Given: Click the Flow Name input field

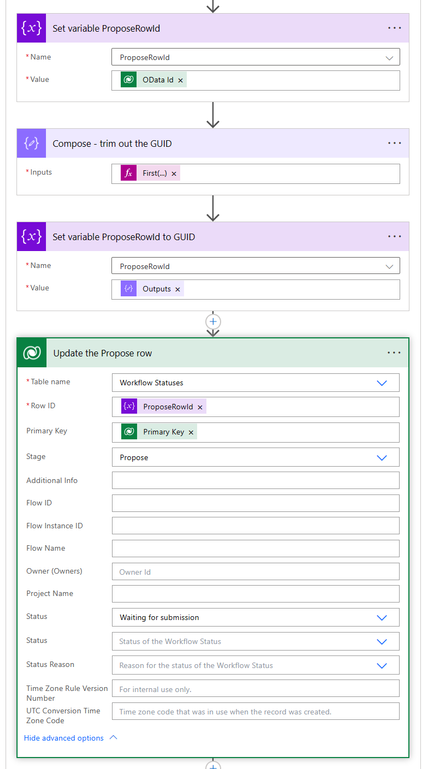Looking at the screenshot, I should pyautogui.click(x=255, y=548).
